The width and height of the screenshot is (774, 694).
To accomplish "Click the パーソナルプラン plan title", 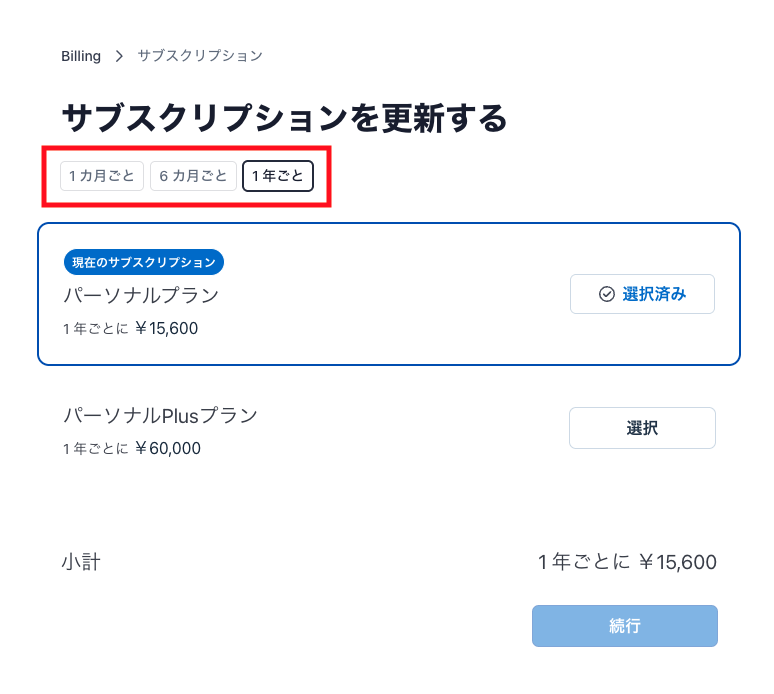I will point(141,295).
